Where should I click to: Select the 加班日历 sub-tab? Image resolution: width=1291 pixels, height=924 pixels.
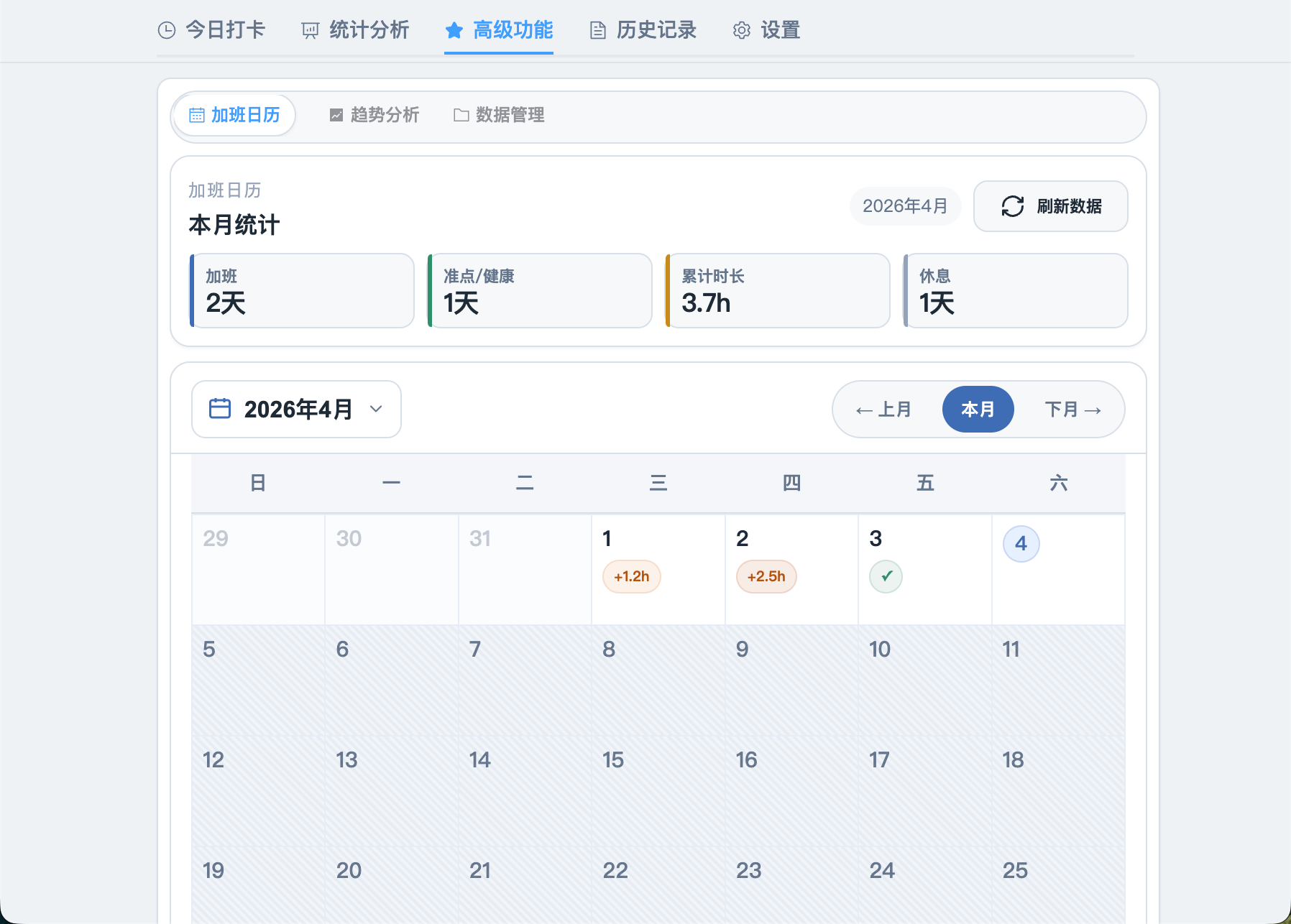pyautogui.click(x=234, y=115)
